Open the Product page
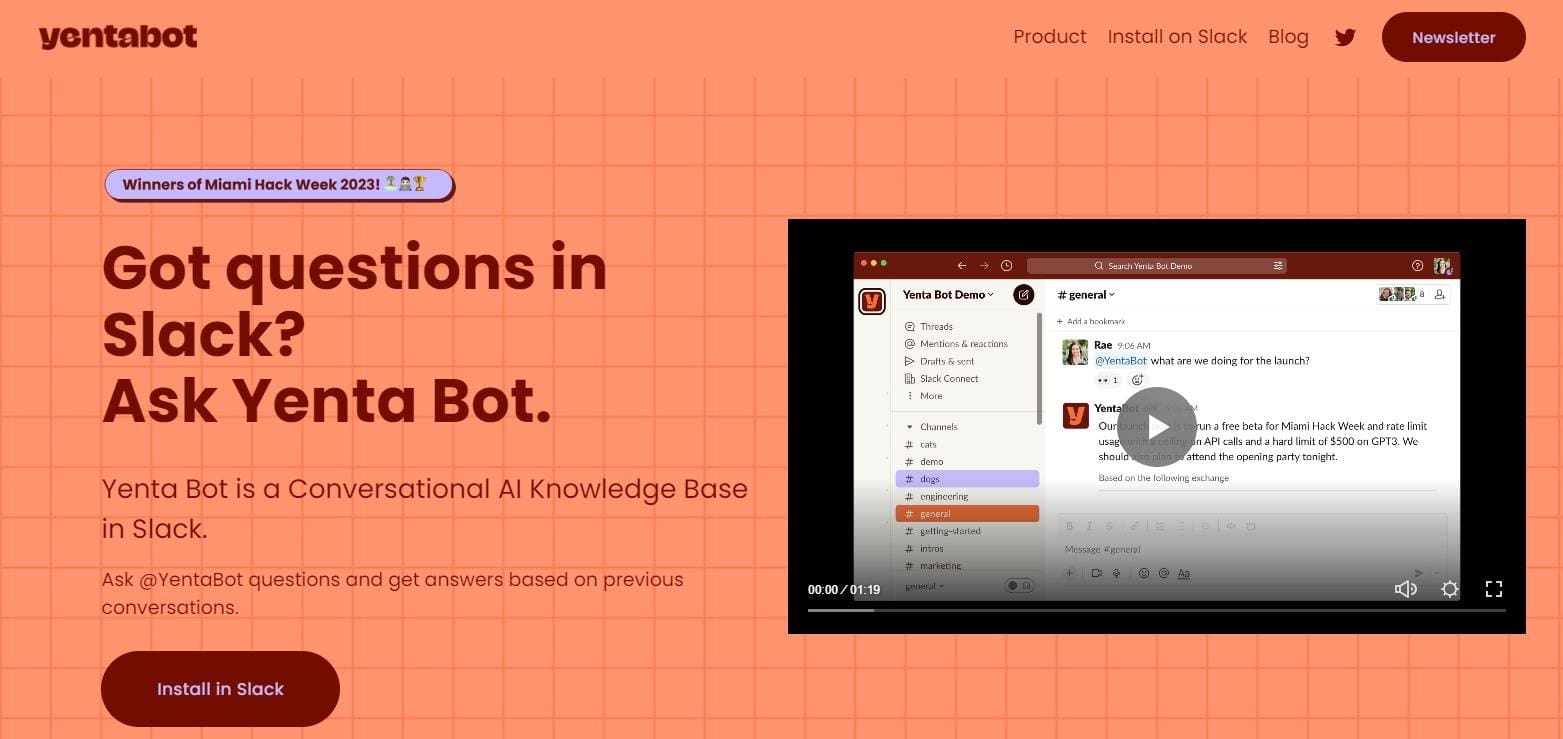Viewport: 1563px width, 739px height. click(1049, 37)
